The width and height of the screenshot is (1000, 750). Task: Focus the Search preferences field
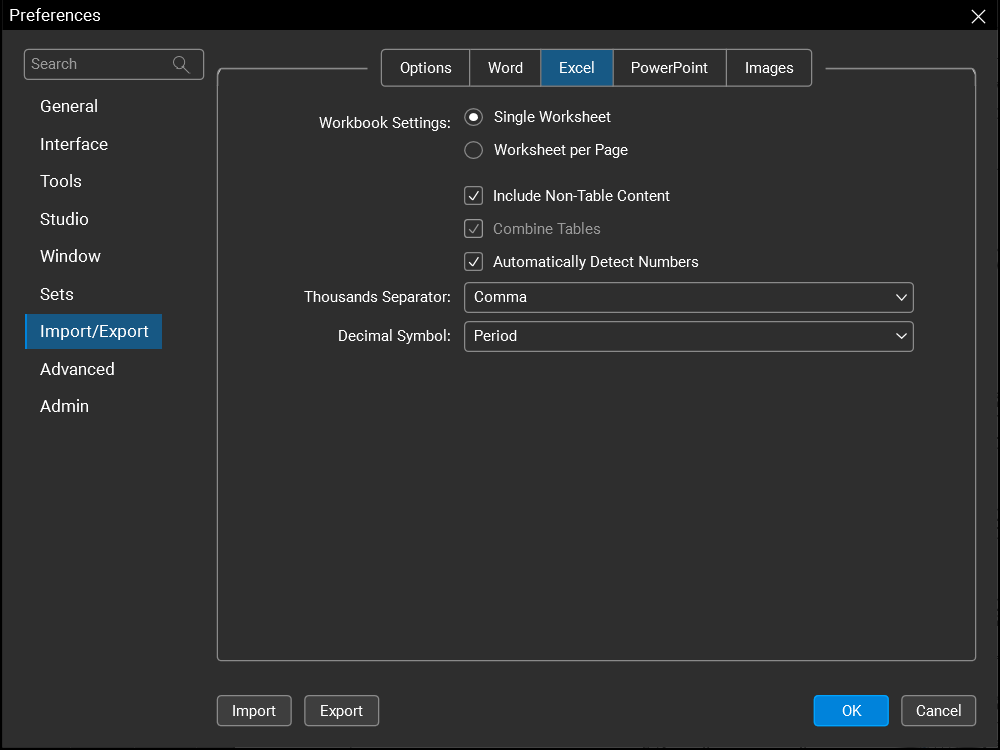coord(98,64)
